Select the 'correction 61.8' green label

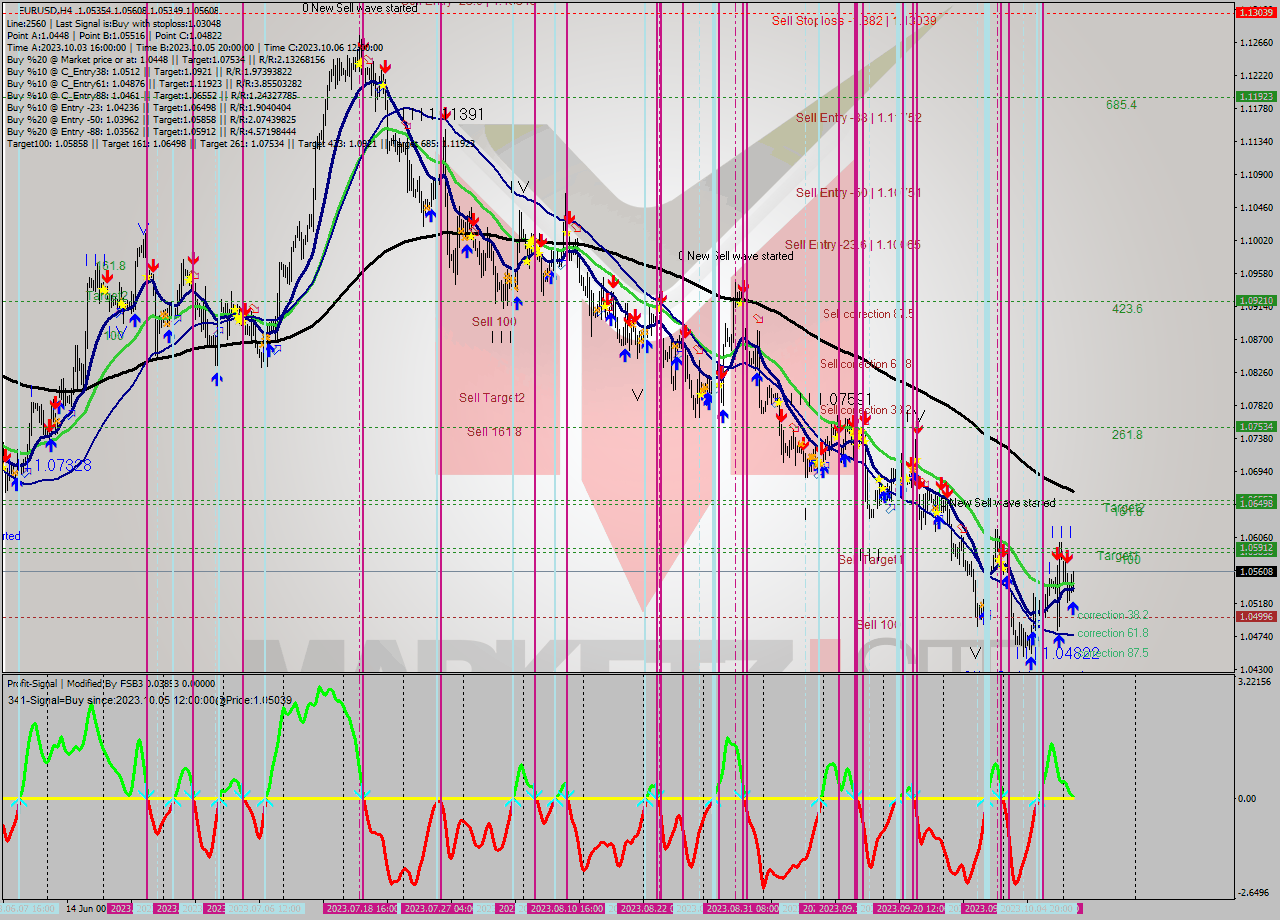(1113, 633)
